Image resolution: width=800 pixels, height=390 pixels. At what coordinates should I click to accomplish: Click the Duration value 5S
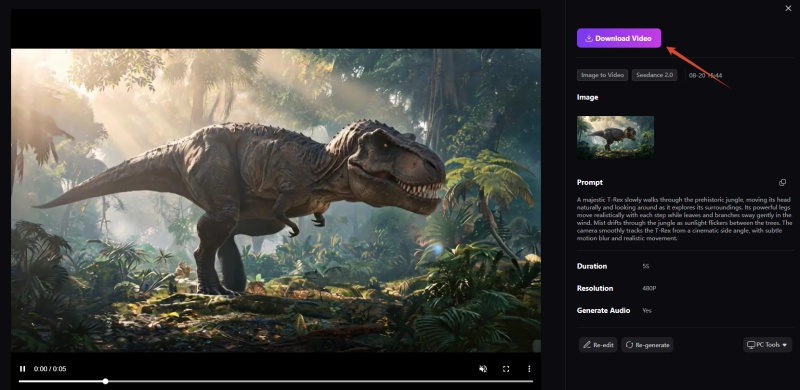click(x=646, y=266)
